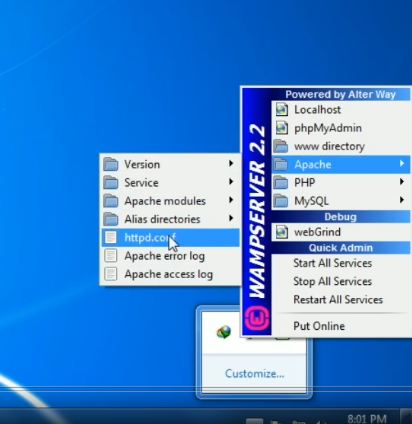Choose Put Online
Image resolution: width=412 pixels, height=424 pixels.
coord(341,326)
